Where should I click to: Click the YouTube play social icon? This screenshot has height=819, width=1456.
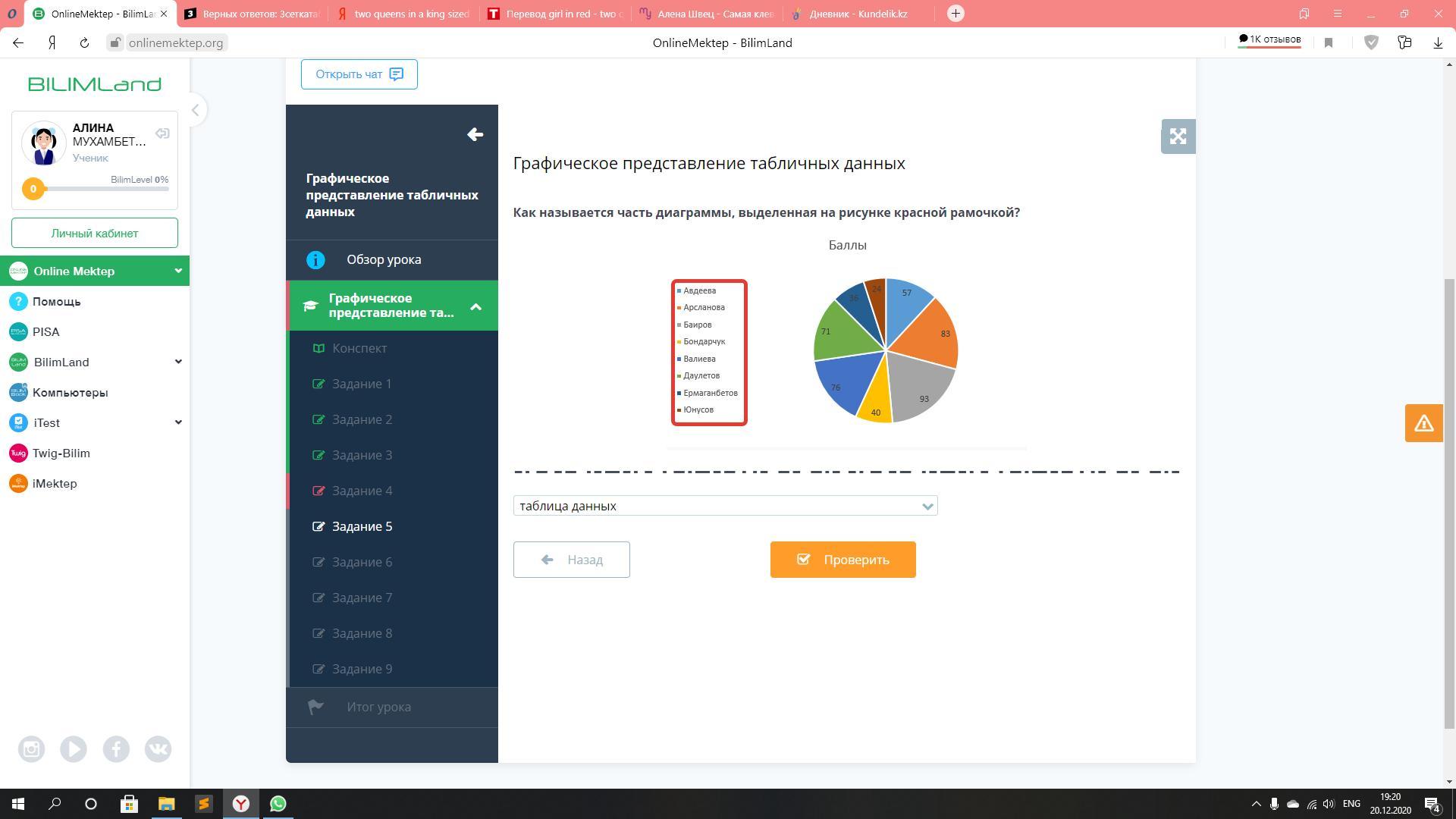click(74, 749)
